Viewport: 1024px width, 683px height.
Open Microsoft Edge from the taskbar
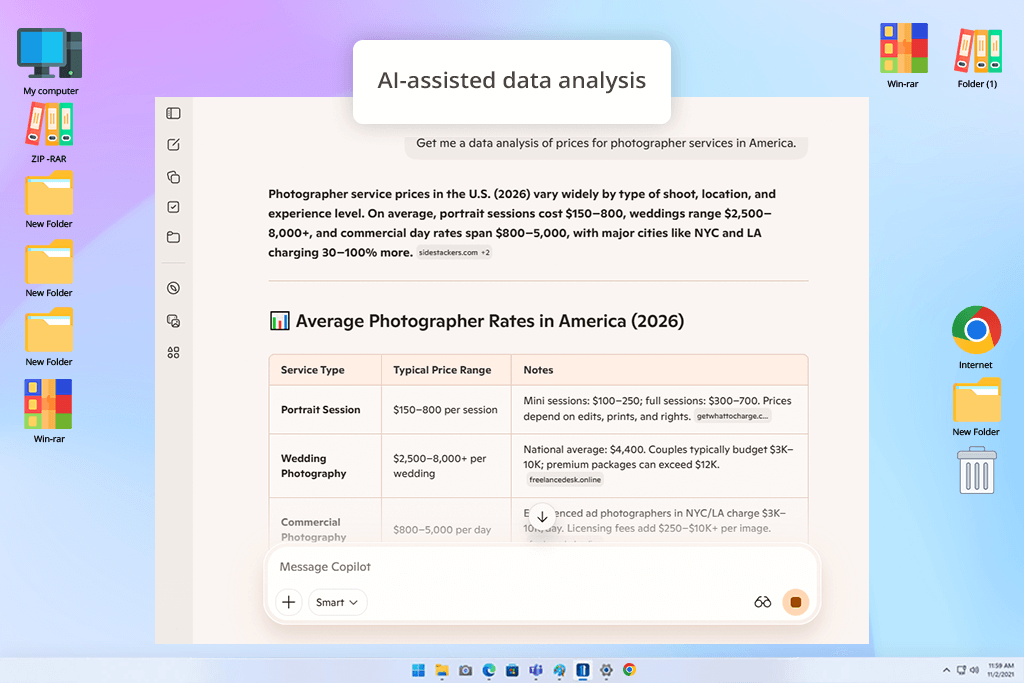(488, 670)
